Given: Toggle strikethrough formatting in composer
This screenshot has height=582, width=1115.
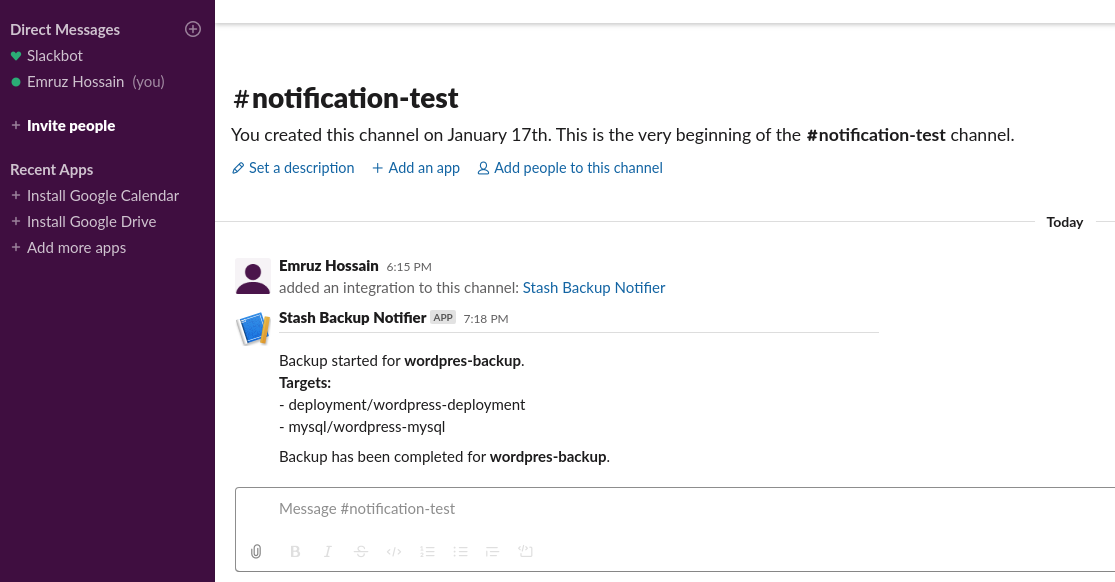Looking at the screenshot, I should pos(361,551).
